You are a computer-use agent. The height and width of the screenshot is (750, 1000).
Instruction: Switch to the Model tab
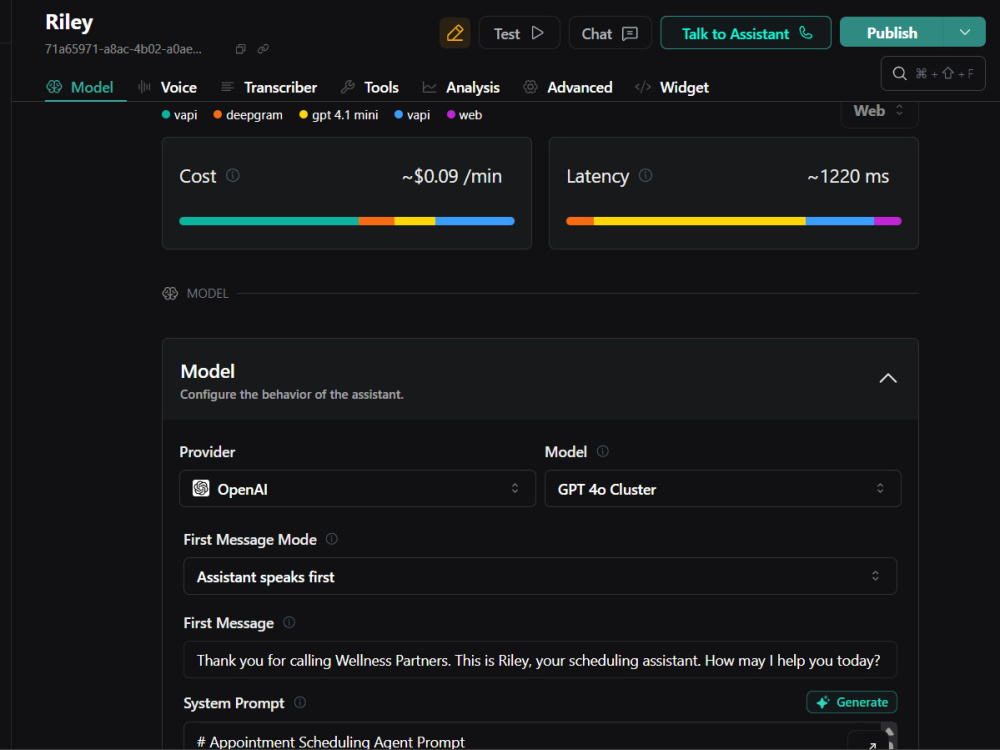[x=80, y=87]
